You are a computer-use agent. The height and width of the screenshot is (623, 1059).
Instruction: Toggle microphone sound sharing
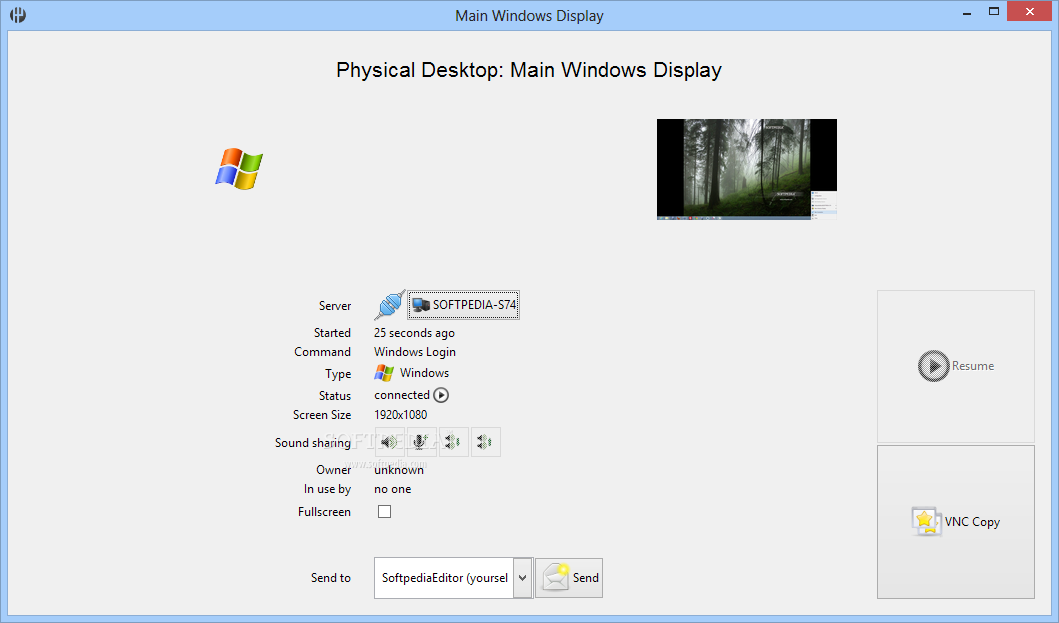pyautogui.click(x=421, y=442)
